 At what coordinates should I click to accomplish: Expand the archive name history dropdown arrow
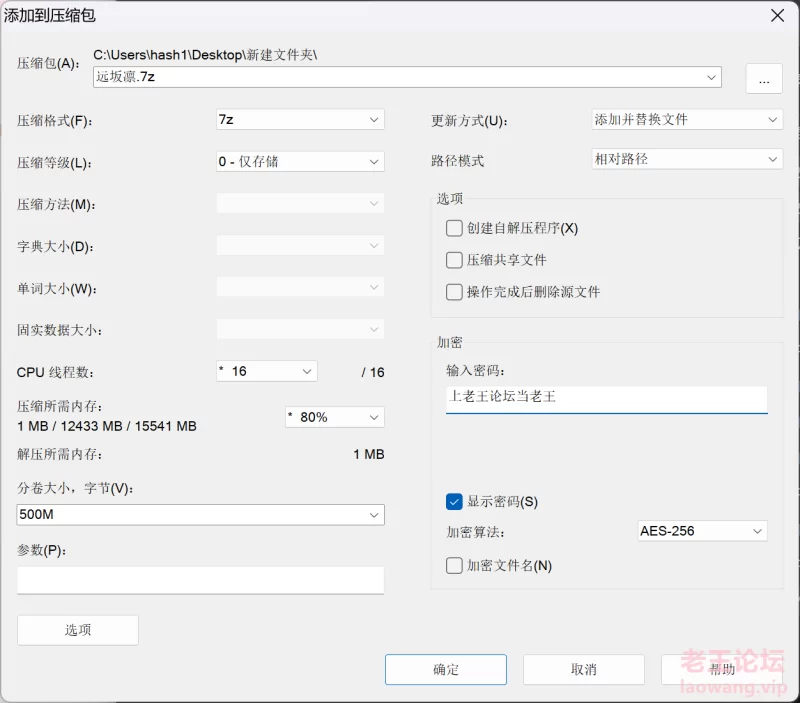[x=711, y=78]
